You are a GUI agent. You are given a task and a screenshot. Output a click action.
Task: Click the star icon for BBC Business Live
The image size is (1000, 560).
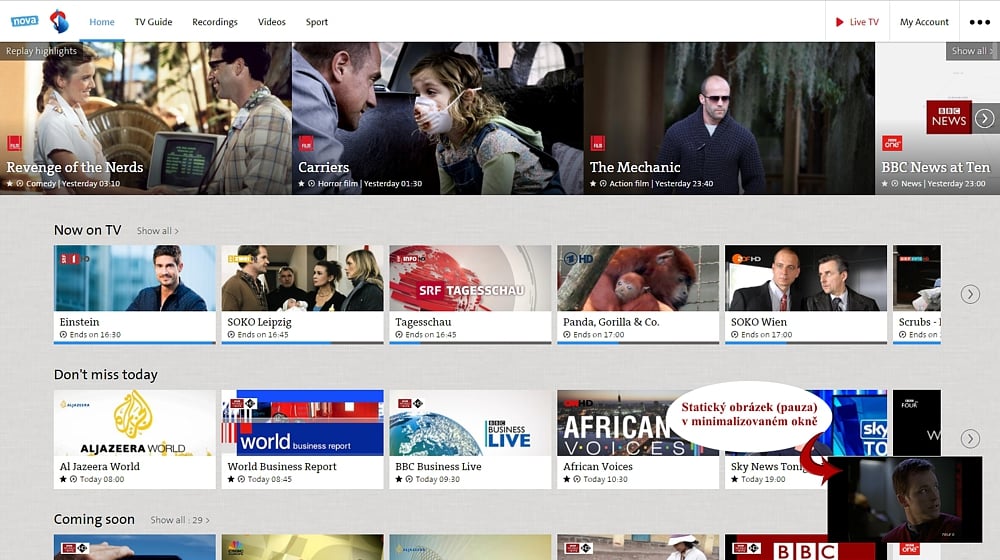tap(399, 479)
